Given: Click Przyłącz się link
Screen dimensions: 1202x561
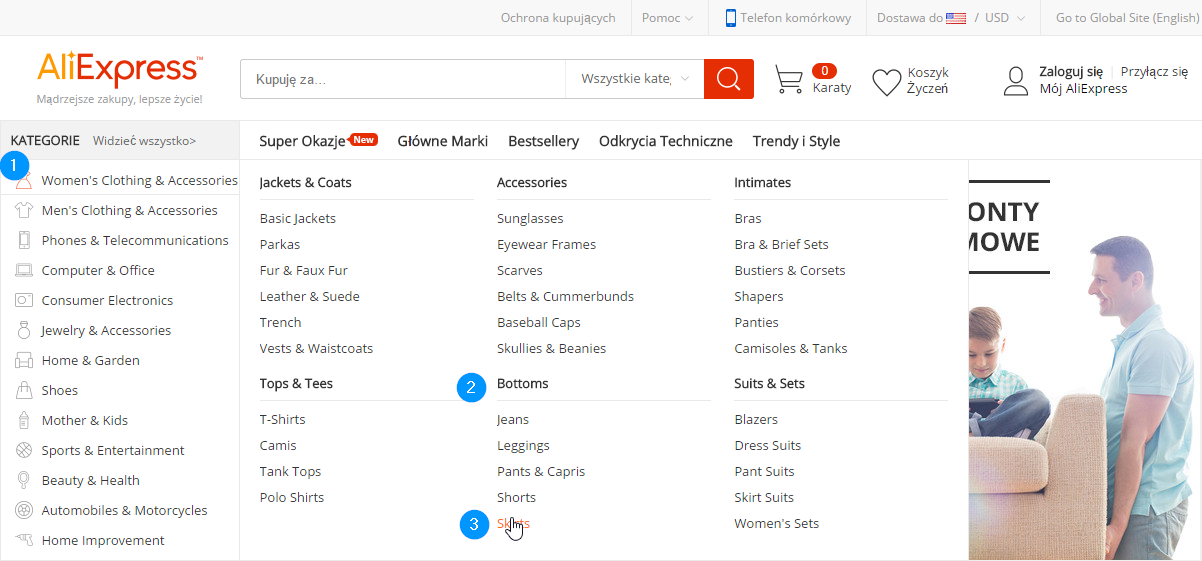Looking at the screenshot, I should click(1154, 72).
